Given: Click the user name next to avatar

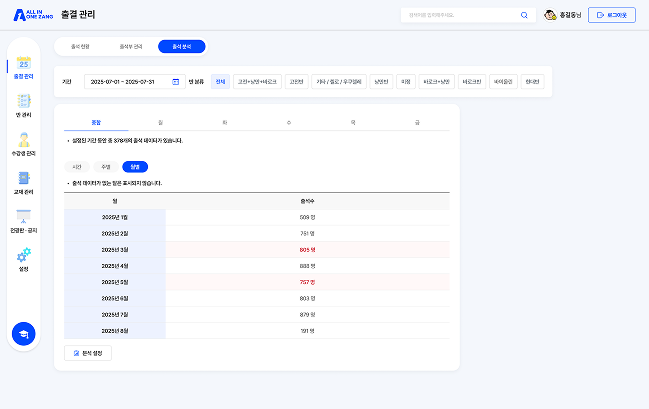Looking at the screenshot, I should (x=570, y=15).
